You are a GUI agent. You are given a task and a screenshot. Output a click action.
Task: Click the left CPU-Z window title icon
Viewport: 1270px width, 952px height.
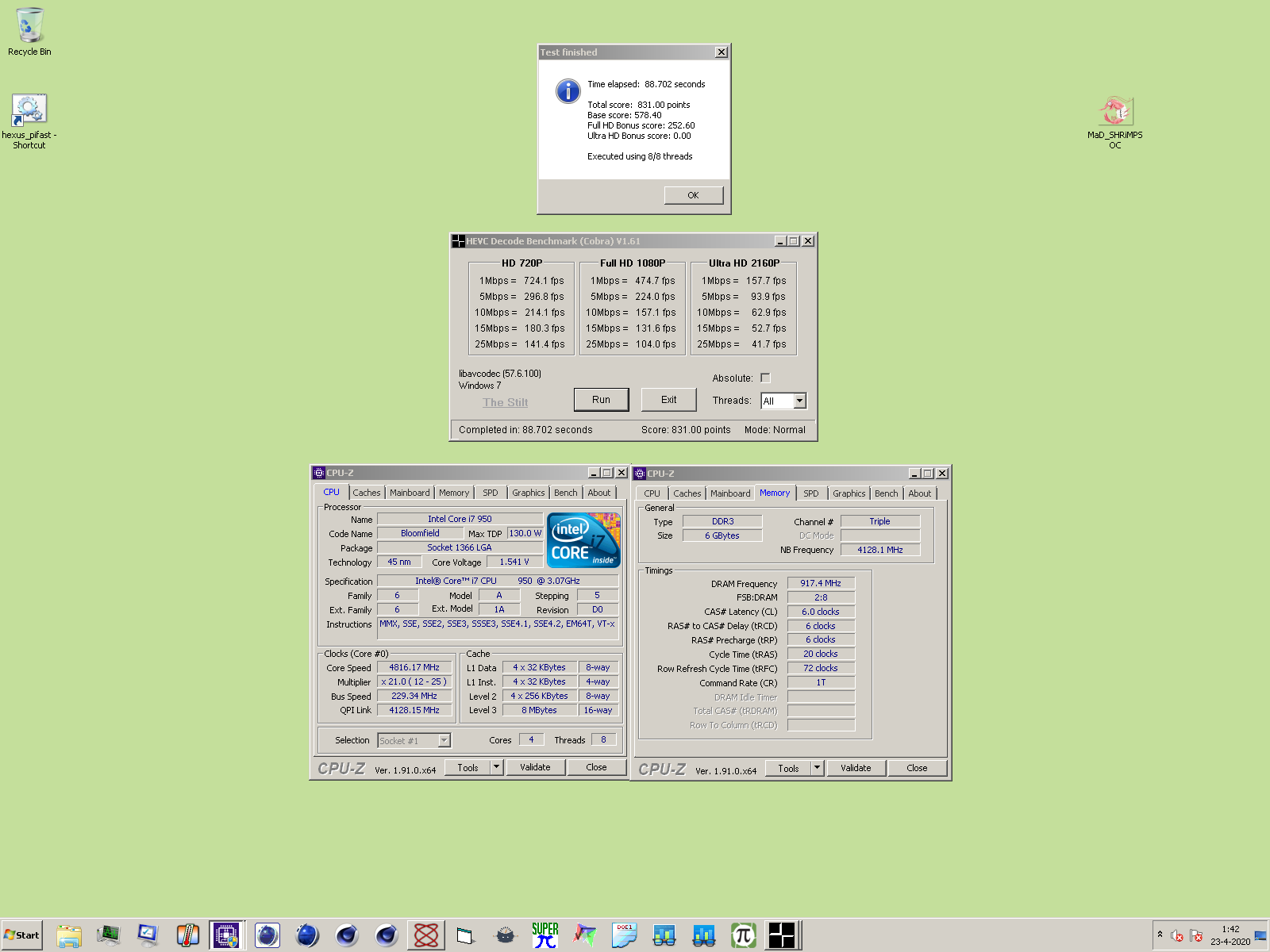(319, 473)
